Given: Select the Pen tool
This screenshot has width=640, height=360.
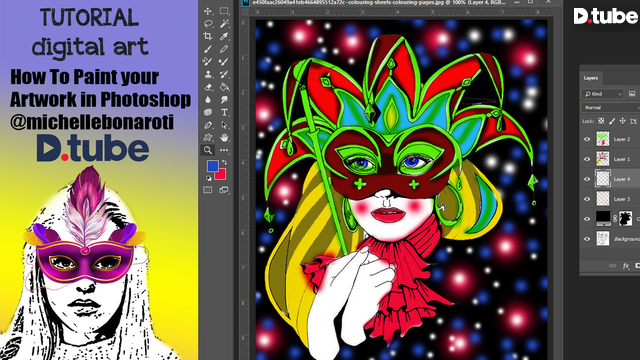Looking at the screenshot, I should point(208,125).
